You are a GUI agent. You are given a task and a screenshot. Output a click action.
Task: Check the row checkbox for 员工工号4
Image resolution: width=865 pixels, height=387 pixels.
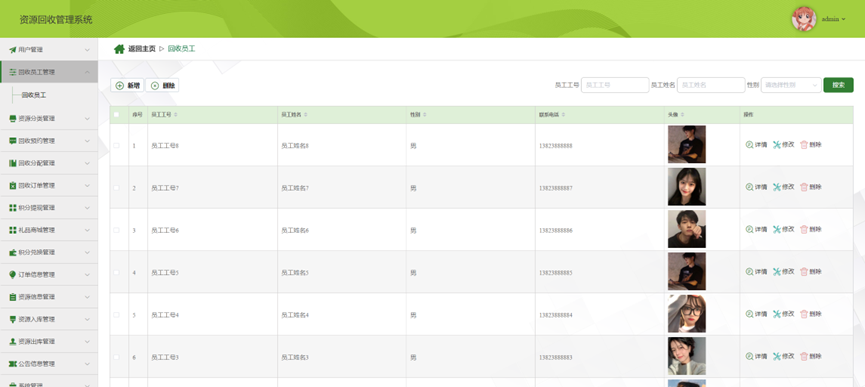[116, 315]
